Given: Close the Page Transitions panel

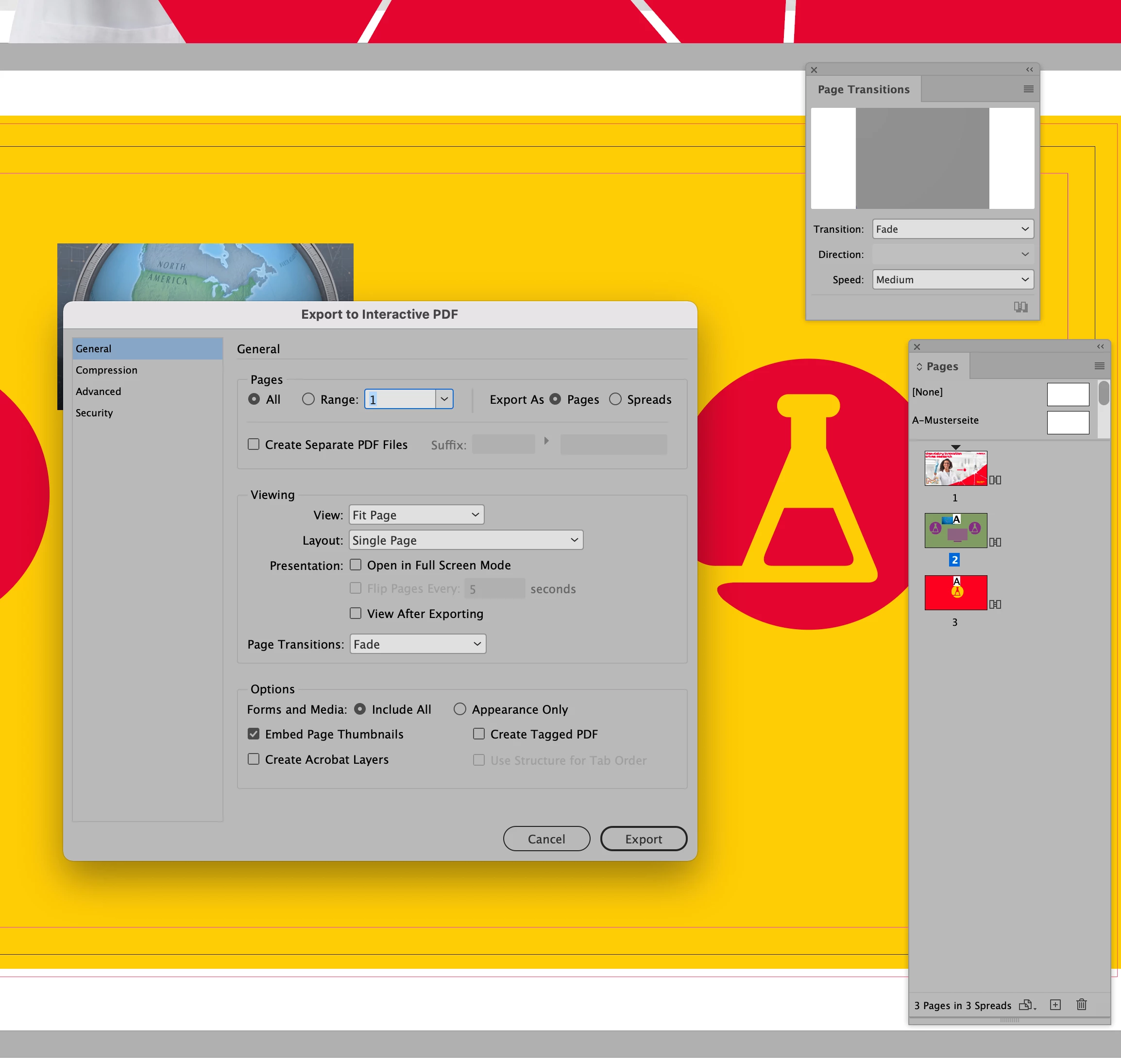Looking at the screenshot, I should pyautogui.click(x=814, y=70).
